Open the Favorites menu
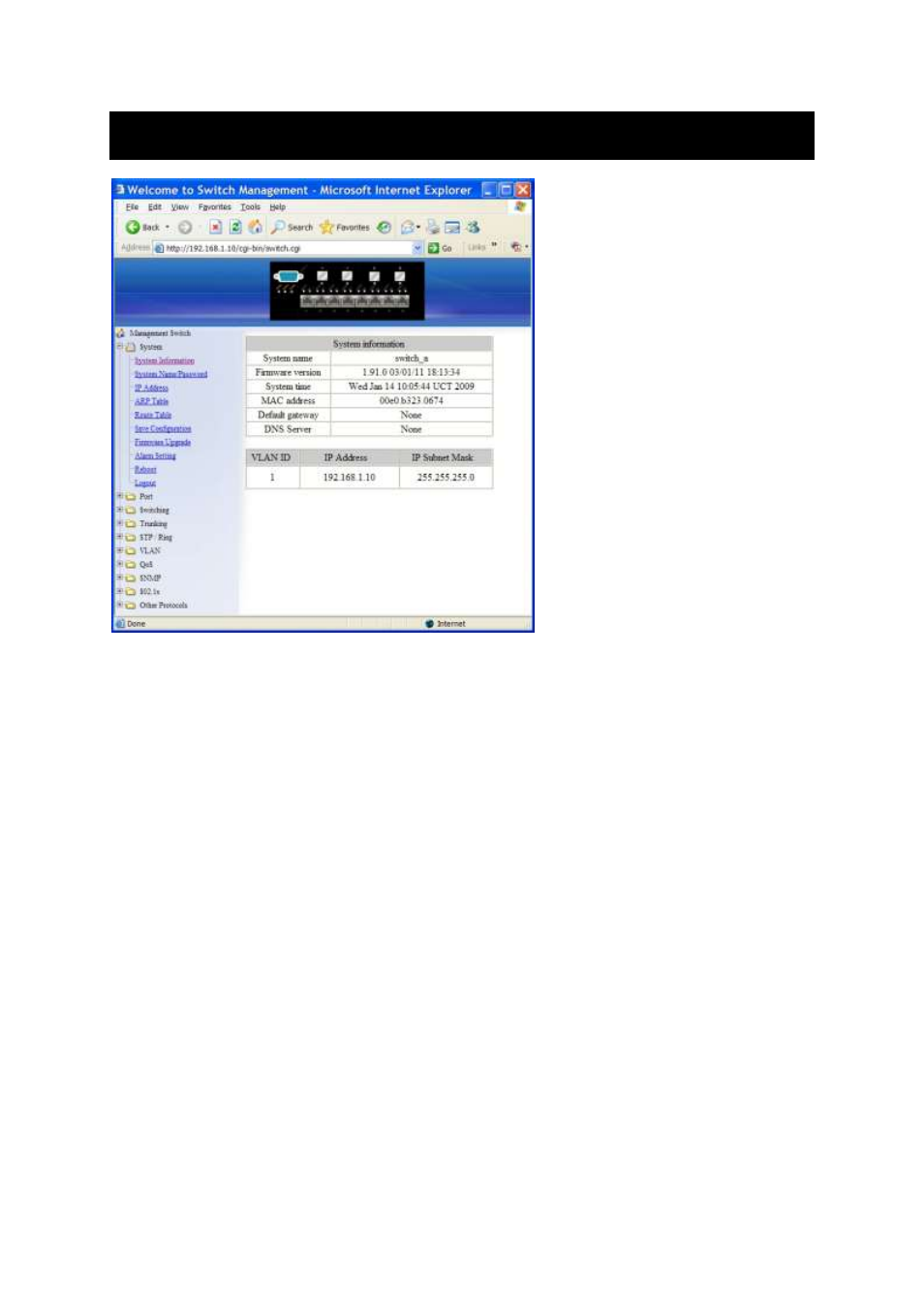The image size is (924, 1308). tap(215, 207)
